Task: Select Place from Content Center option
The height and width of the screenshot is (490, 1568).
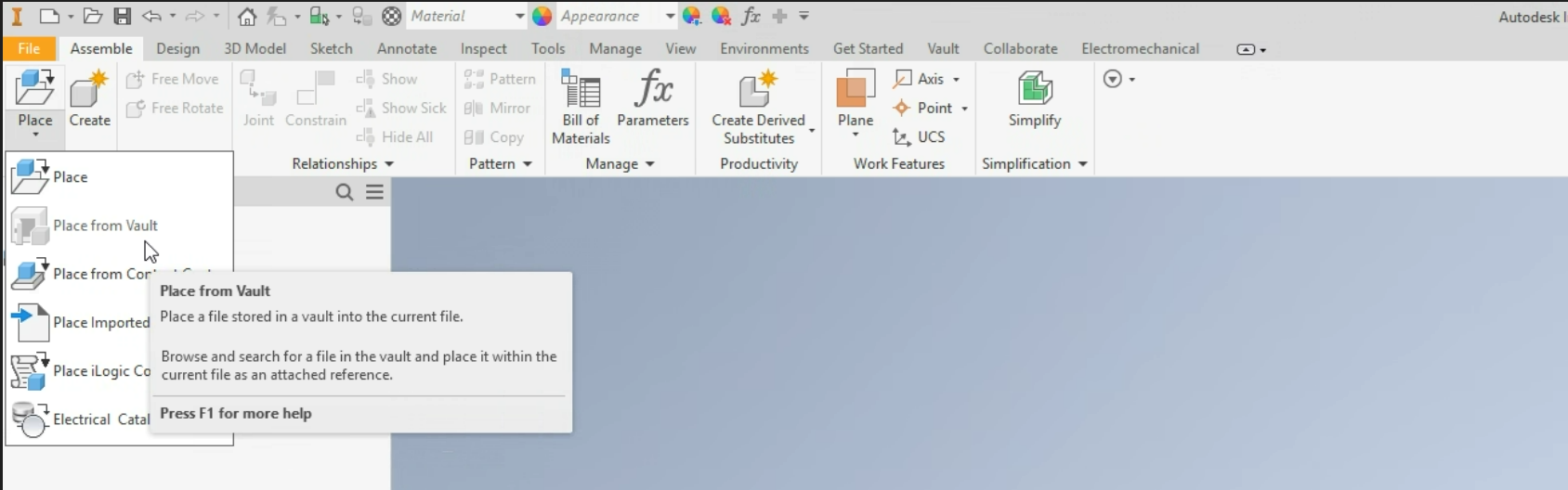Action: [x=119, y=274]
